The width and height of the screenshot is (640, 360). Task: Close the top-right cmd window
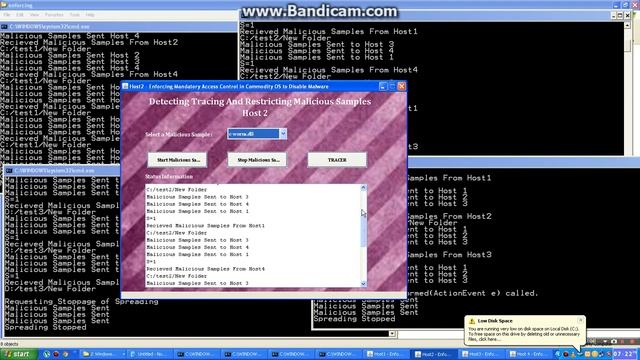tap(627, 16)
